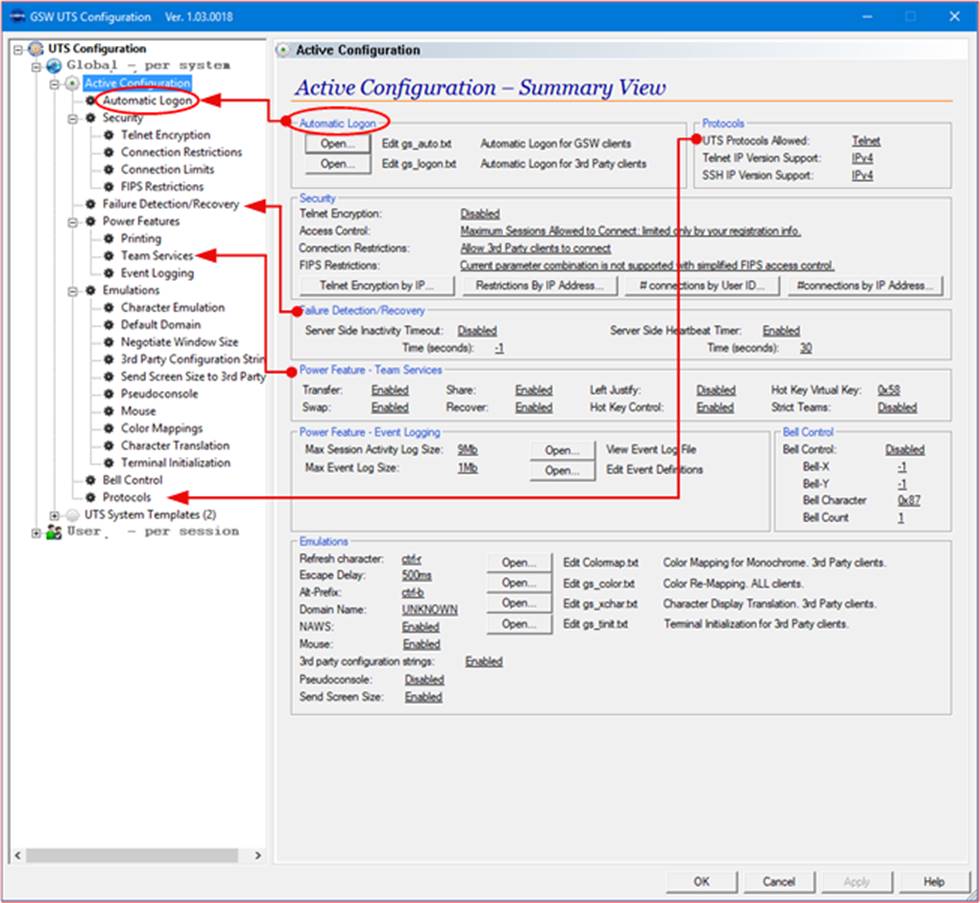This screenshot has width=980, height=903.
Task: Click the Active Configuration header icon
Action: click(x=283, y=50)
